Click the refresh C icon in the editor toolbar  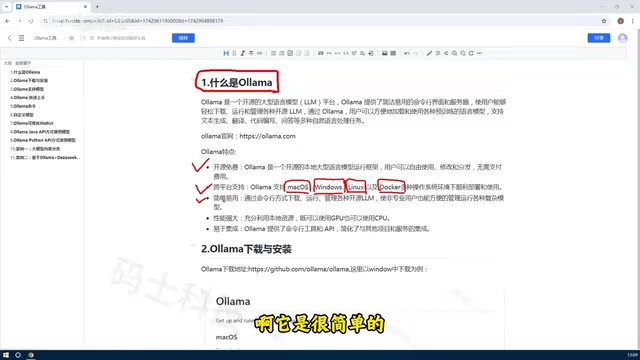471,53
